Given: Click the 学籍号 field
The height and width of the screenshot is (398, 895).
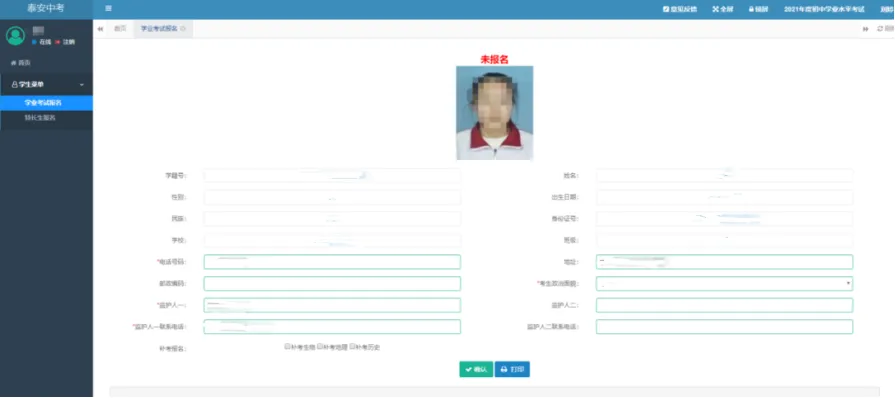Looking at the screenshot, I should (332, 176).
